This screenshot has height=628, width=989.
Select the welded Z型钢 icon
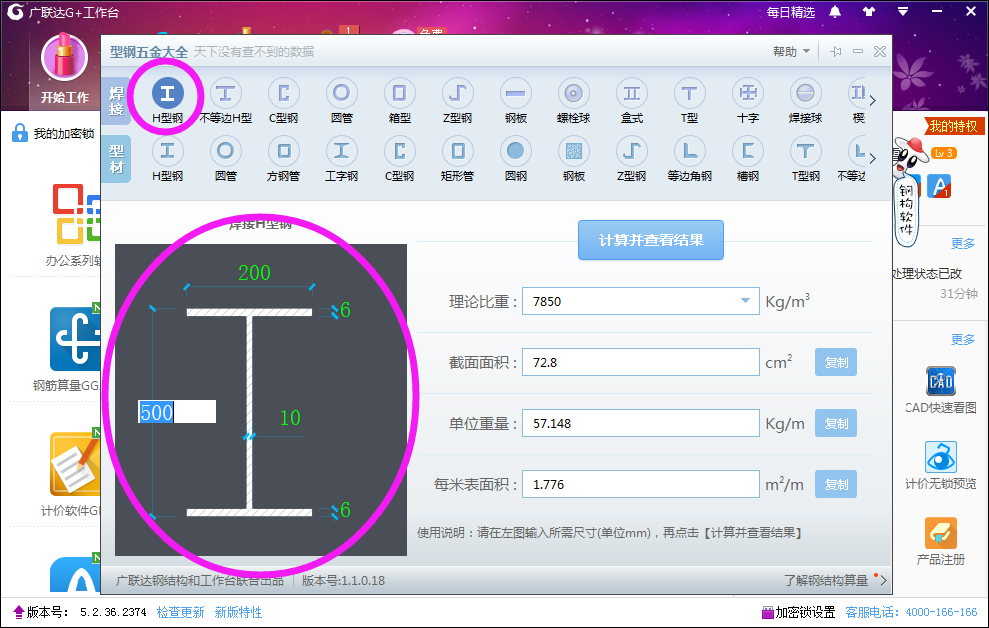click(457, 94)
